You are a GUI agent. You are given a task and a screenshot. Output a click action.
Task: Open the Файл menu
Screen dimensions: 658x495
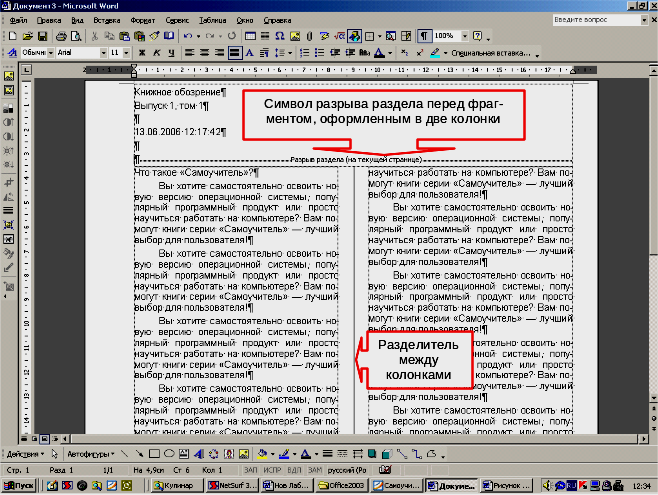pos(18,20)
